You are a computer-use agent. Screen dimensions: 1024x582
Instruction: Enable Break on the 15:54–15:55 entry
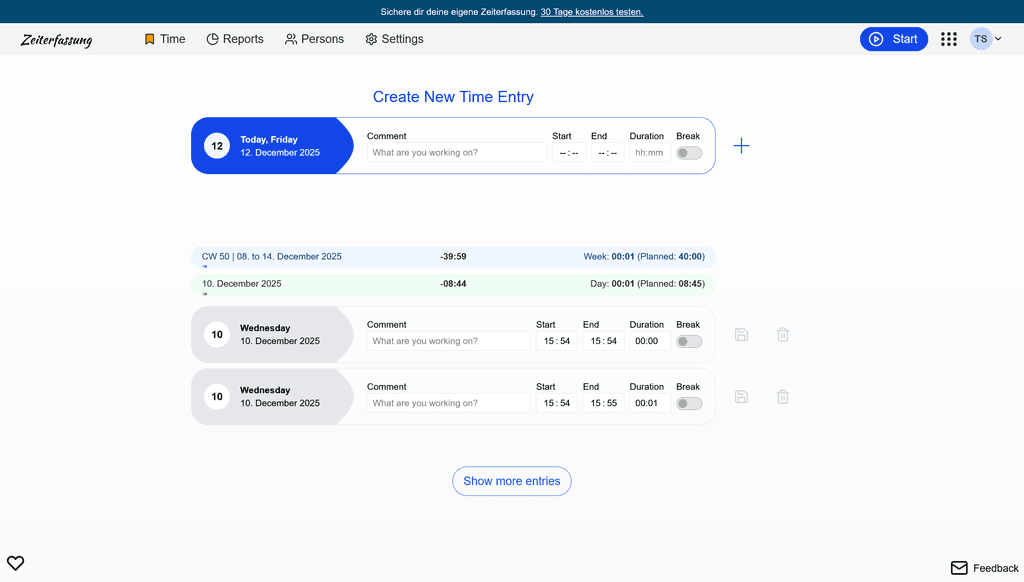[688, 403]
